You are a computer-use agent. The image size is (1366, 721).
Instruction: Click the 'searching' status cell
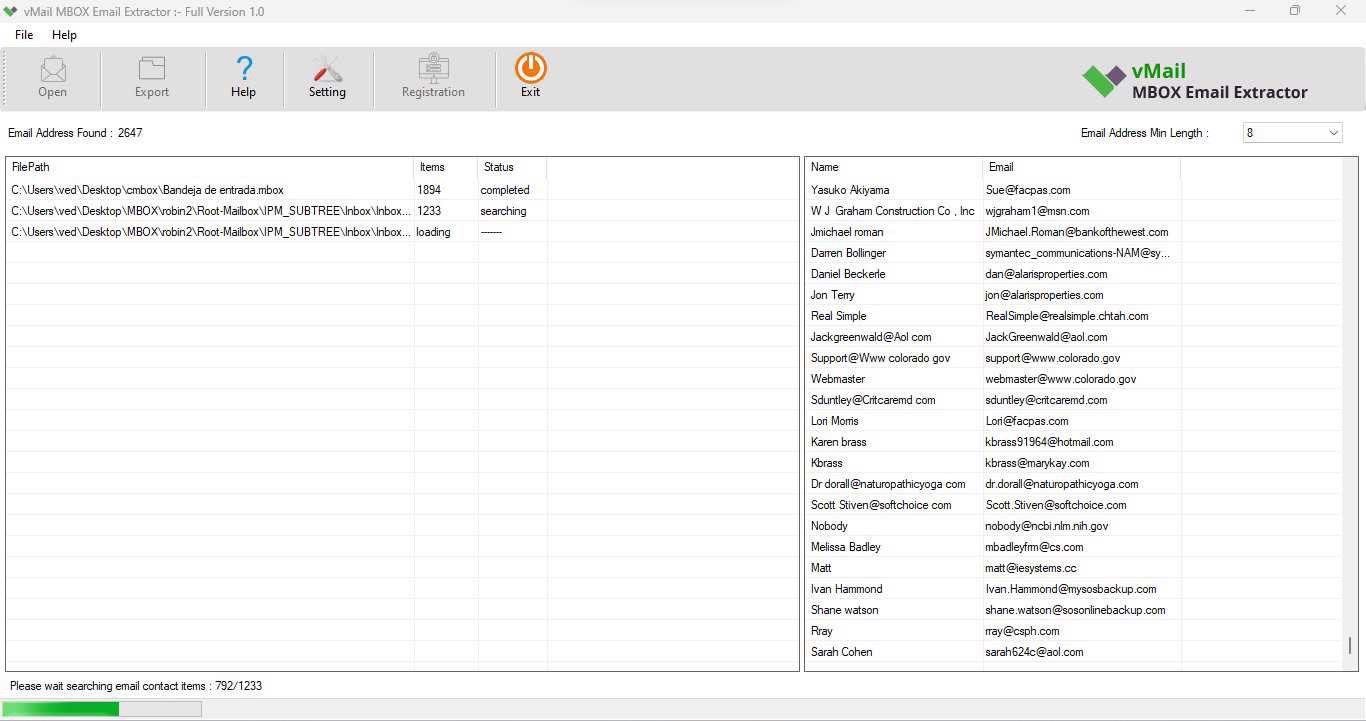click(503, 211)
